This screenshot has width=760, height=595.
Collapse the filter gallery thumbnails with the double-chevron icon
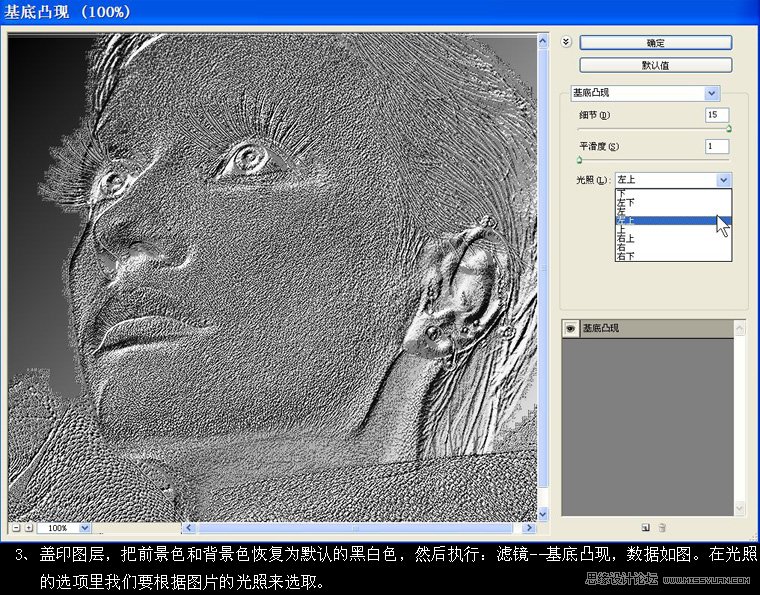tap(566, 42)
